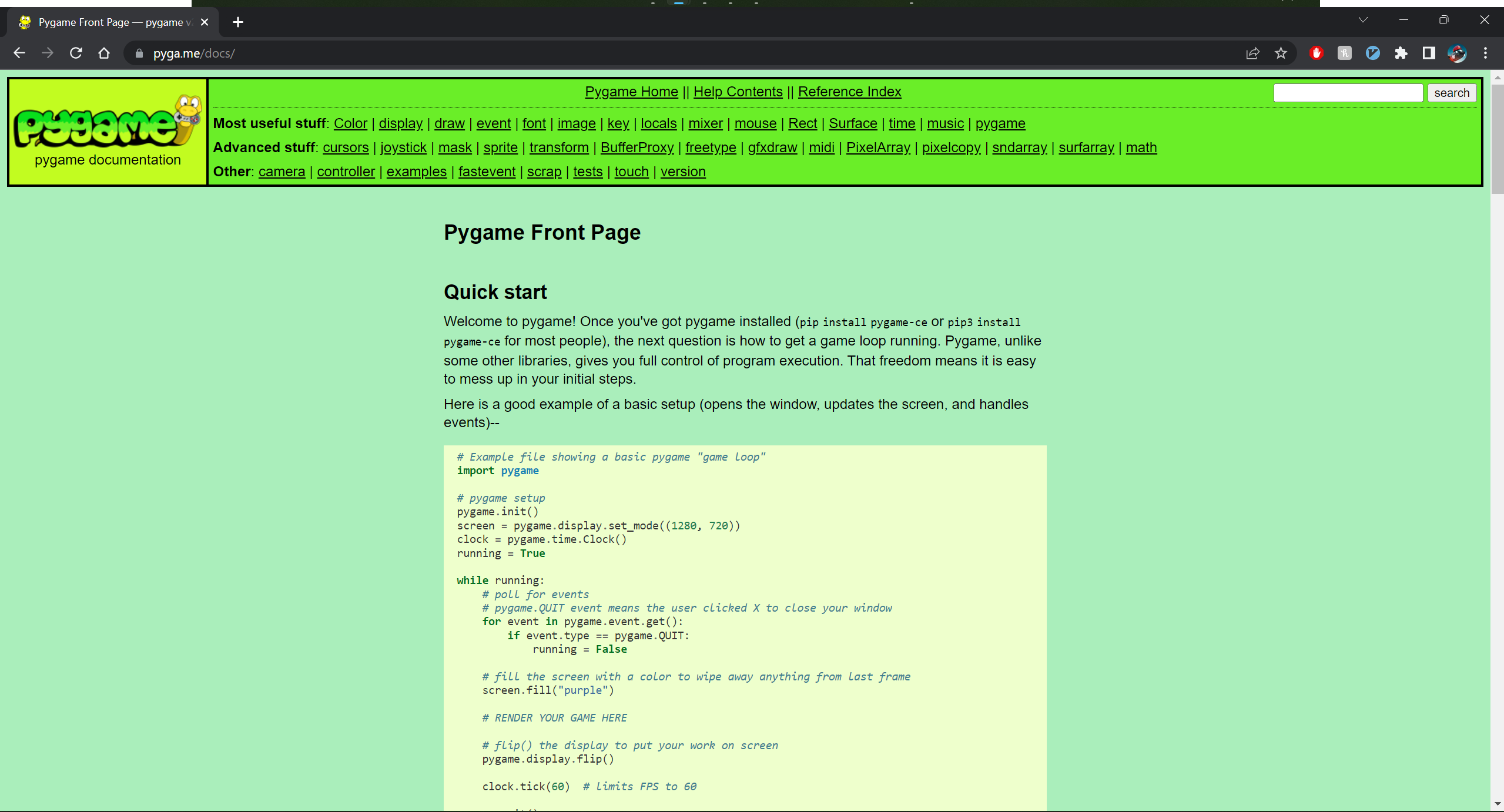Go to the Surface docs link
Image resolution: width=1504 pixels, height=812 pixels.
point(852,123)
